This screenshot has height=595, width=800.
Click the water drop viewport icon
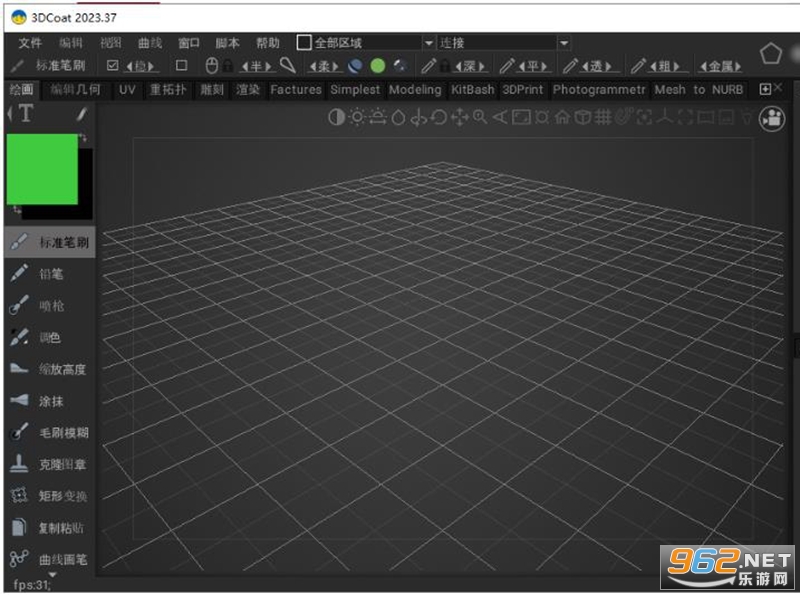tap(398, 117)
